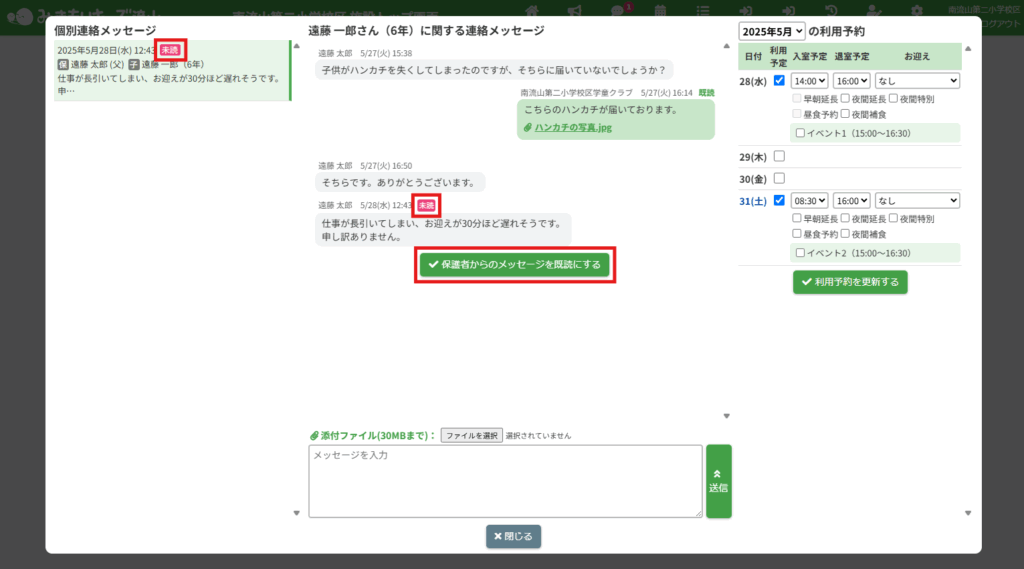Click the paperclip icon beside ハンカチの写真.jpg
Image resolution: width=1024 pixels, height=569 pixels.
pos(528,128)
